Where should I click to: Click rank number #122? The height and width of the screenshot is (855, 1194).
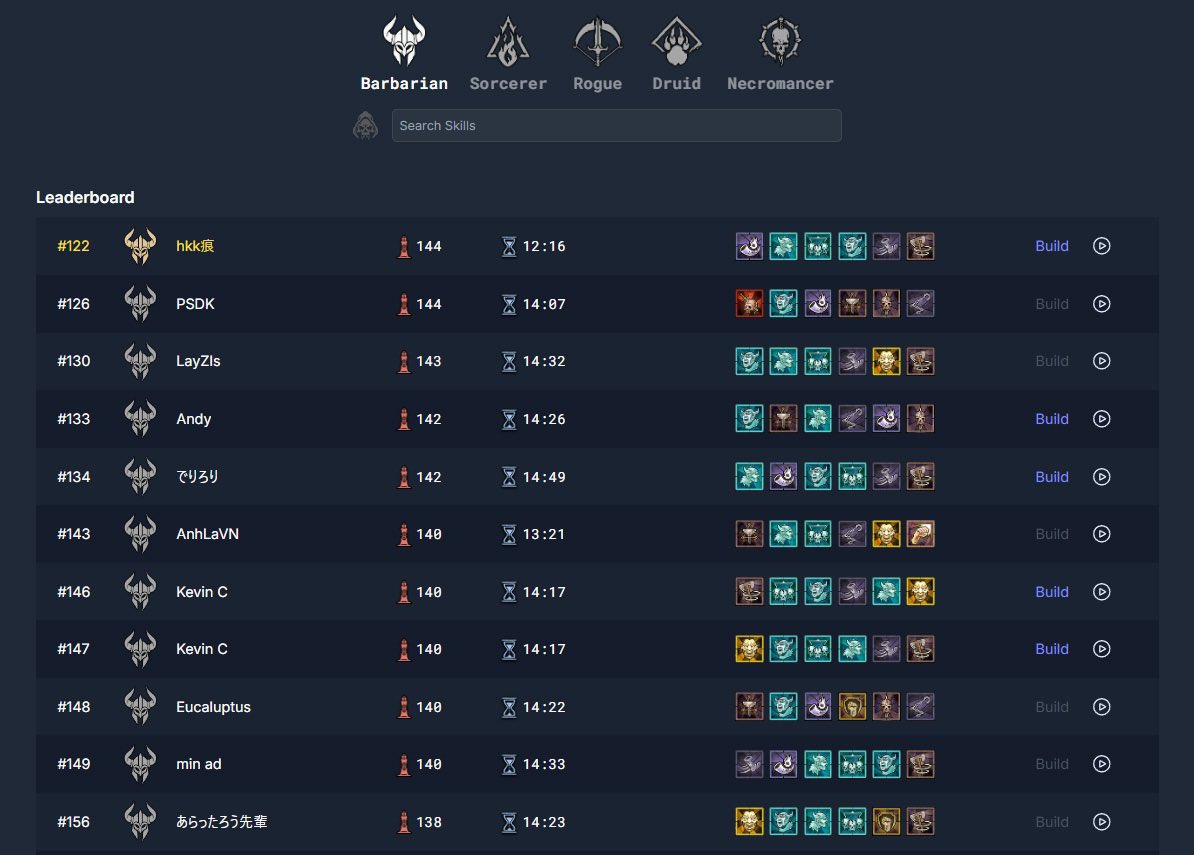[73, 246]
